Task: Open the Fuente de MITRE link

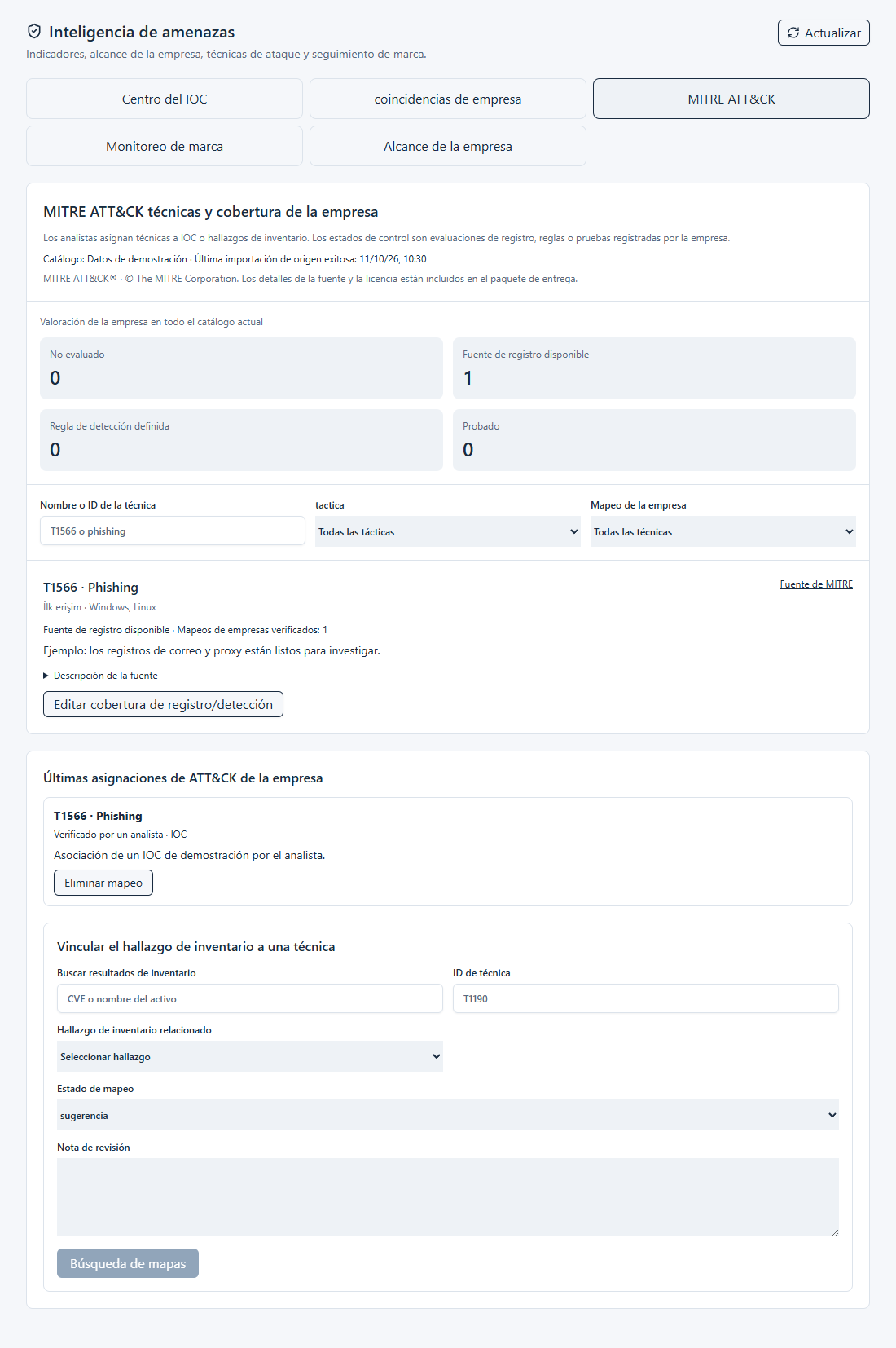Action: (816, 584)
